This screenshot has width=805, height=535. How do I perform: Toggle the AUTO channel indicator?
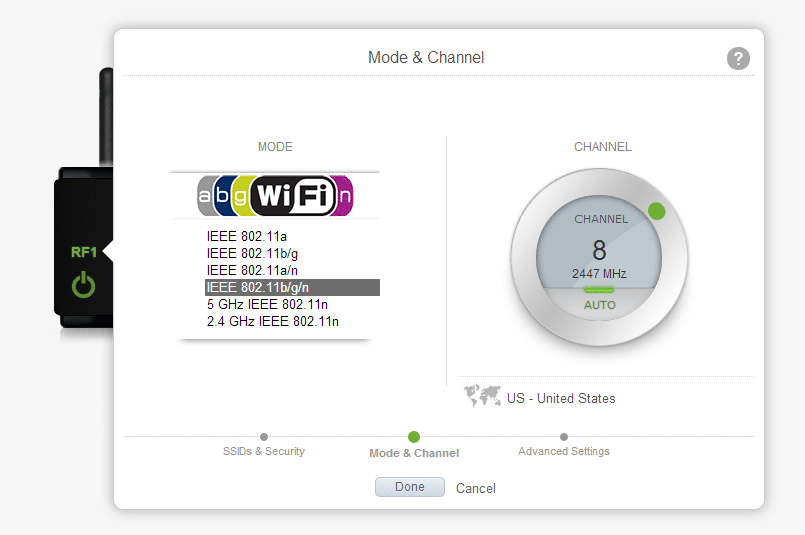pyautogui.click(x=599, y=300)
